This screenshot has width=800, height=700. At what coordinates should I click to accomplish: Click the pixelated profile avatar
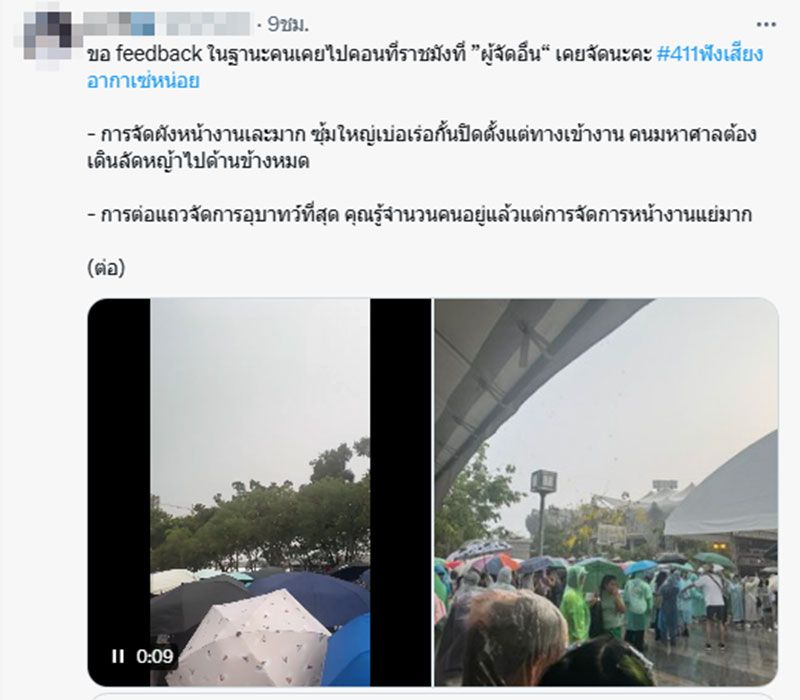click(x=47, y=37)
